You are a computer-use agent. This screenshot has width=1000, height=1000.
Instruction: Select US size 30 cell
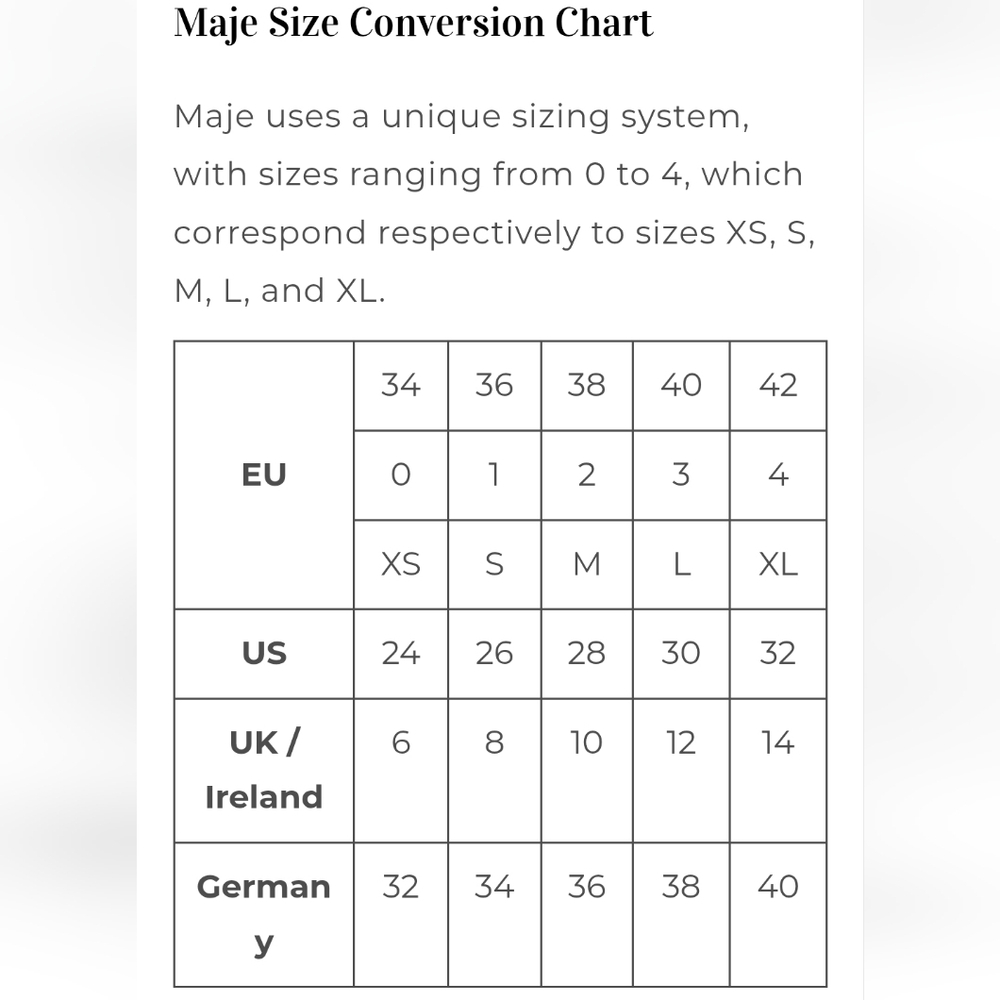coord(681,653)
